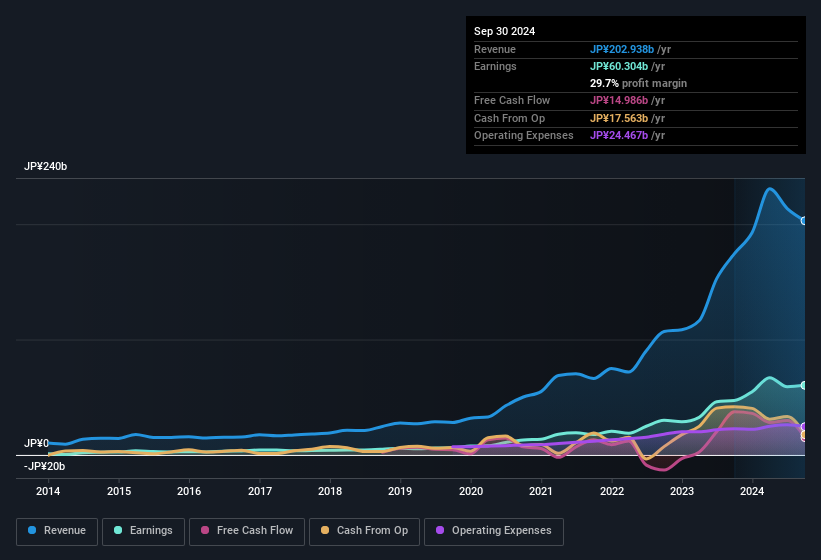
Task: Click the 2020 year axis label
Action: coord(471,491)
